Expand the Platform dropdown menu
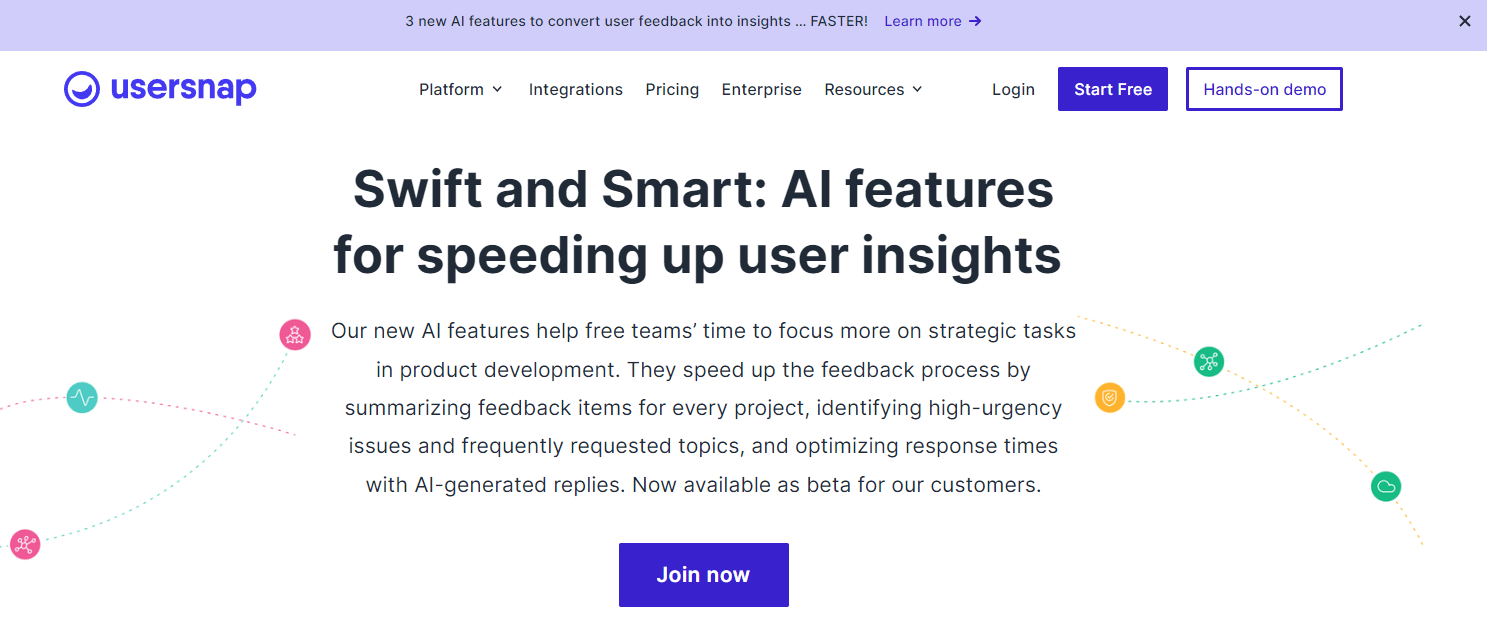1487x636 pixels. (x=461, y=90)
